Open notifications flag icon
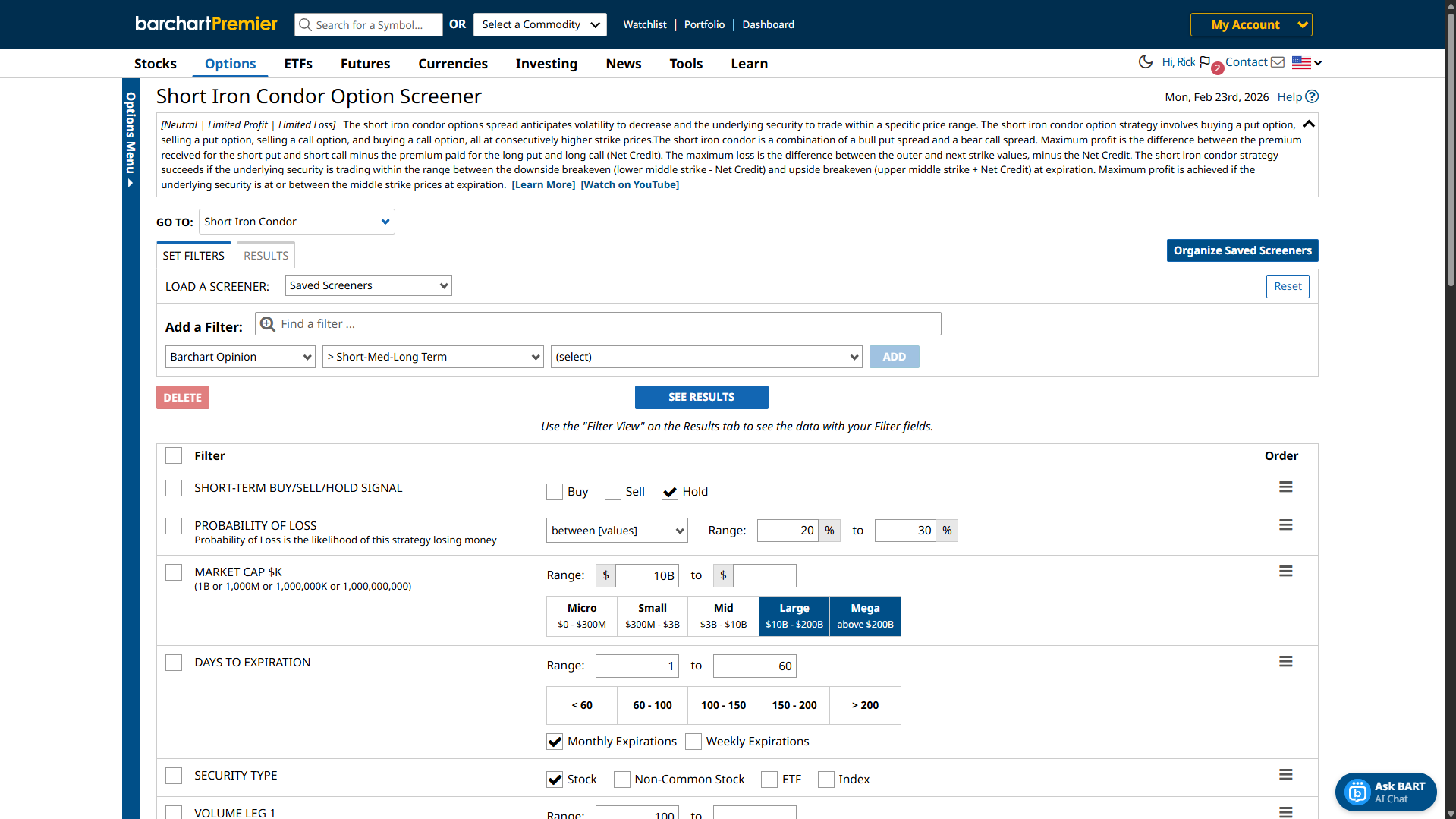The height and width of the screenshot is (819, 1456). pyautogui.click(x=1206, y=62)
